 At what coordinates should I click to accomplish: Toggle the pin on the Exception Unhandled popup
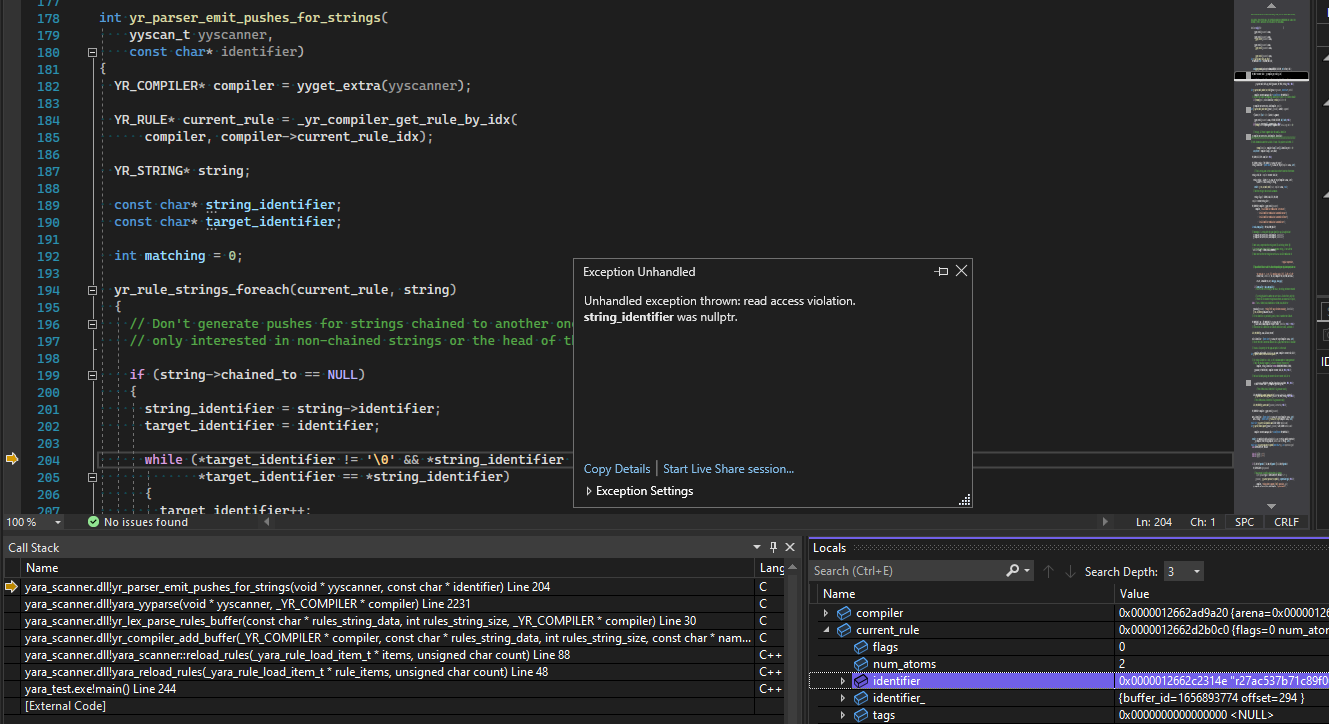940,270
